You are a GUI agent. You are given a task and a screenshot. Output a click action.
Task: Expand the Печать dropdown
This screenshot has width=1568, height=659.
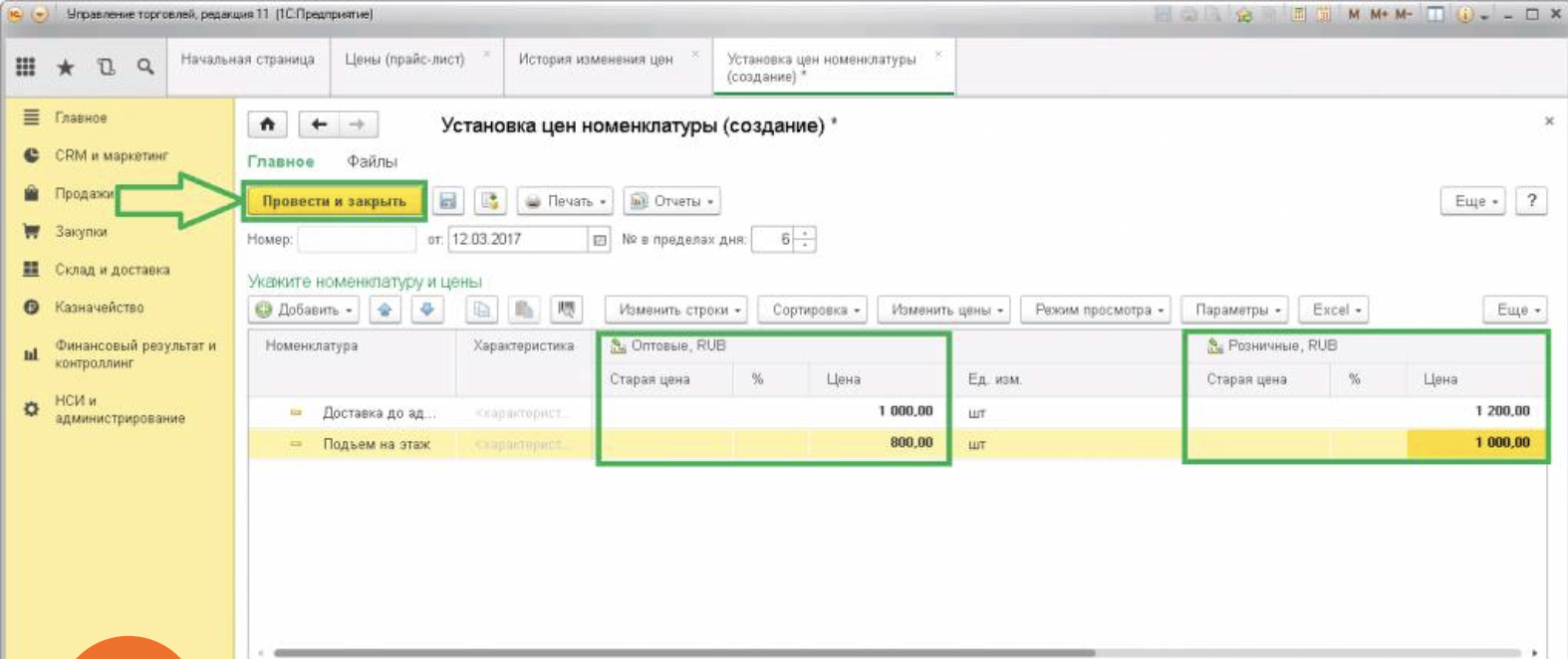(x=566, y=201)
